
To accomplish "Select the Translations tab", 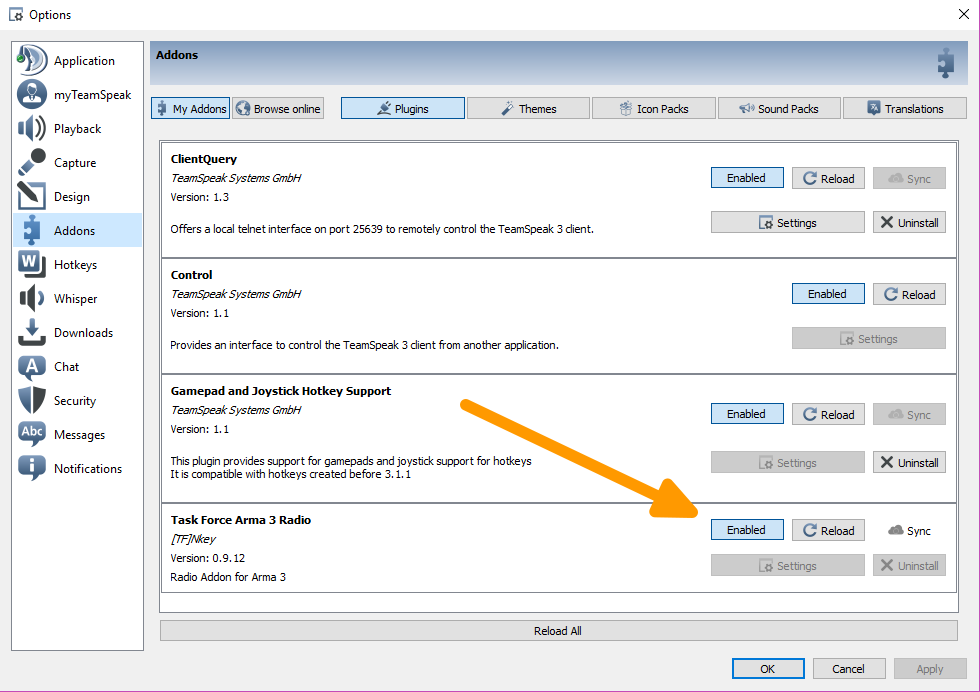I will point(905,109).
